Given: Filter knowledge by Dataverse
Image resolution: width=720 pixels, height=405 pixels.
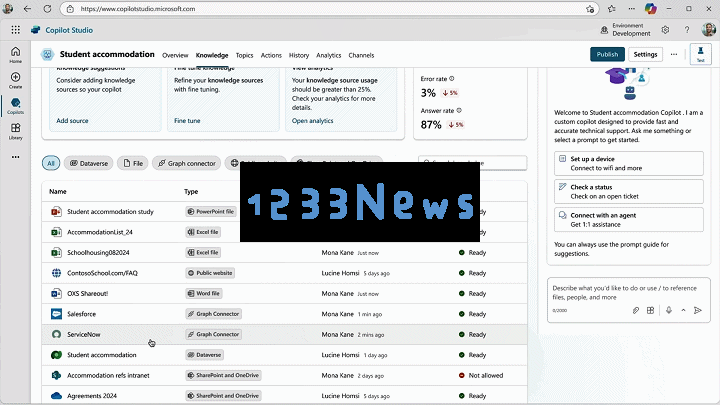Looking at the screenshot, I should [89, 163].
